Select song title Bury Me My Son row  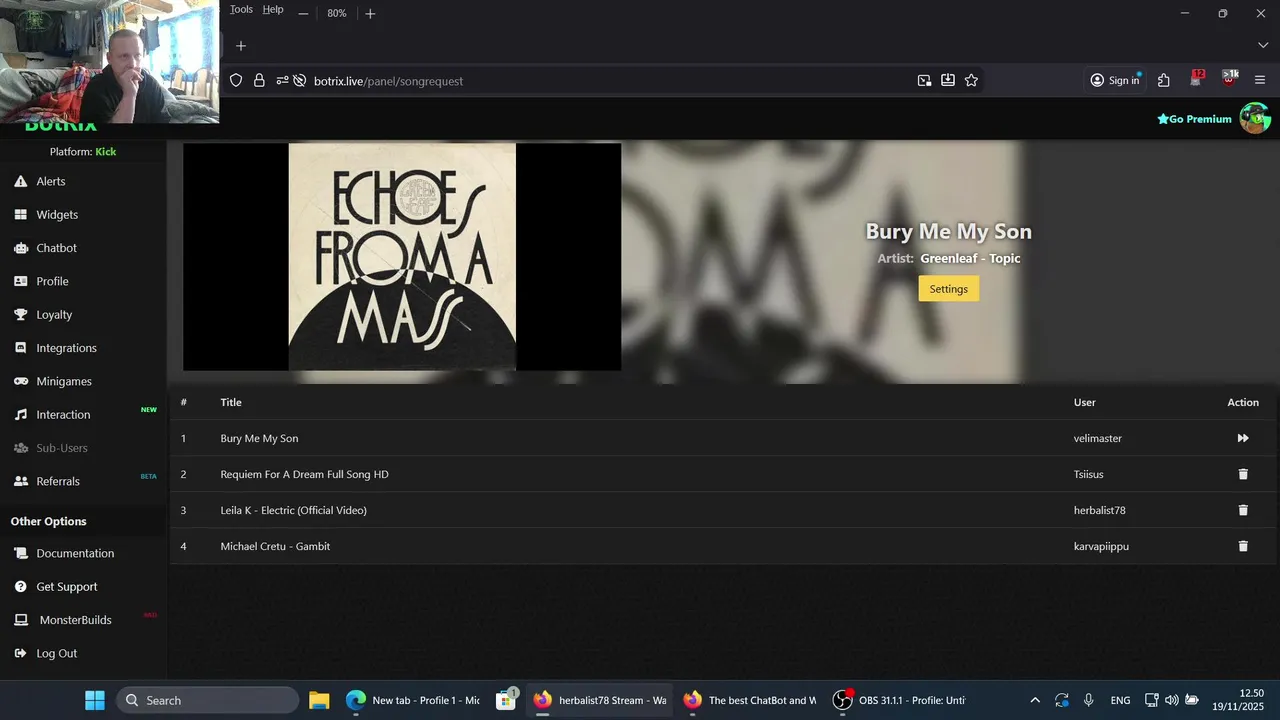pyautogui.click(x=259, y=438)
